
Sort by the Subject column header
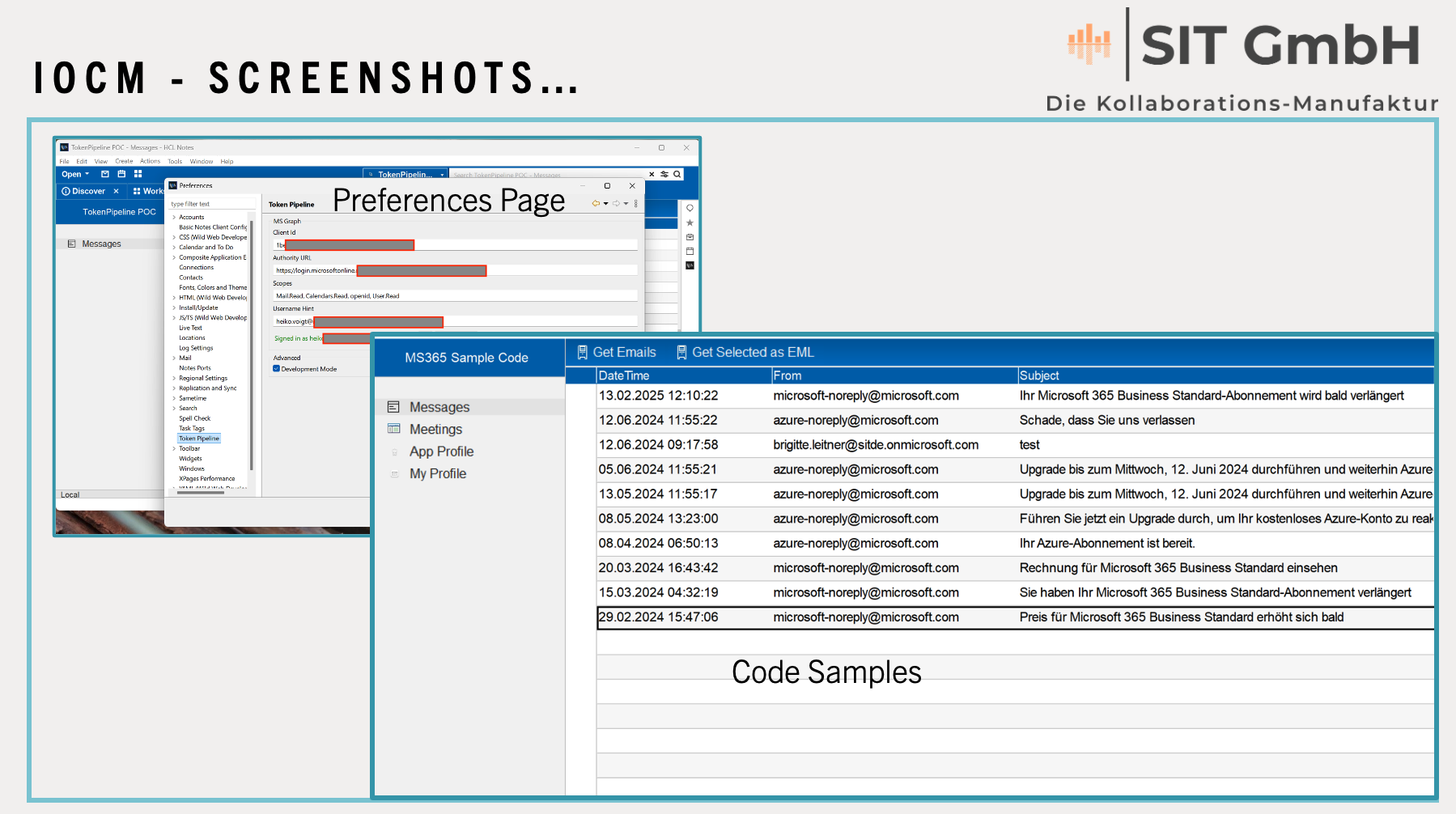coord(1225,375)
